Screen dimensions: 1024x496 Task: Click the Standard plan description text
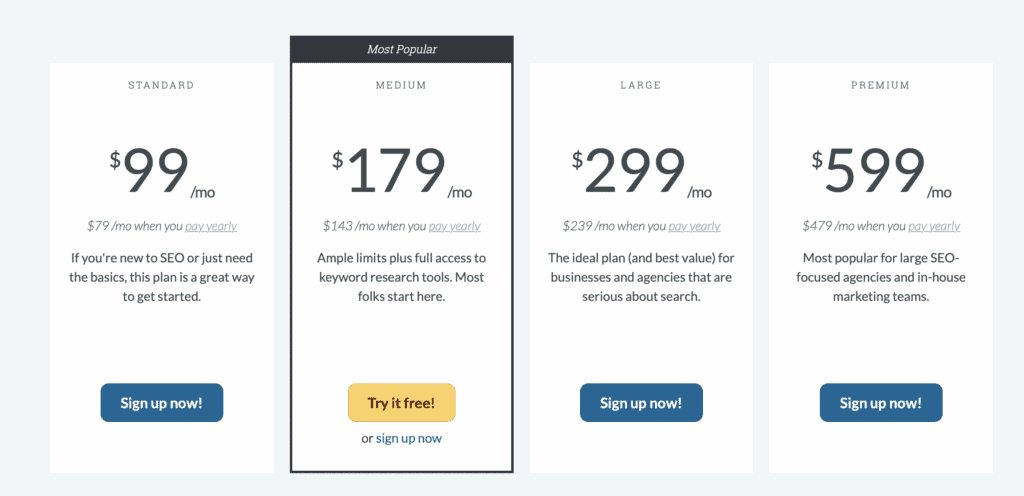point(161,277)
